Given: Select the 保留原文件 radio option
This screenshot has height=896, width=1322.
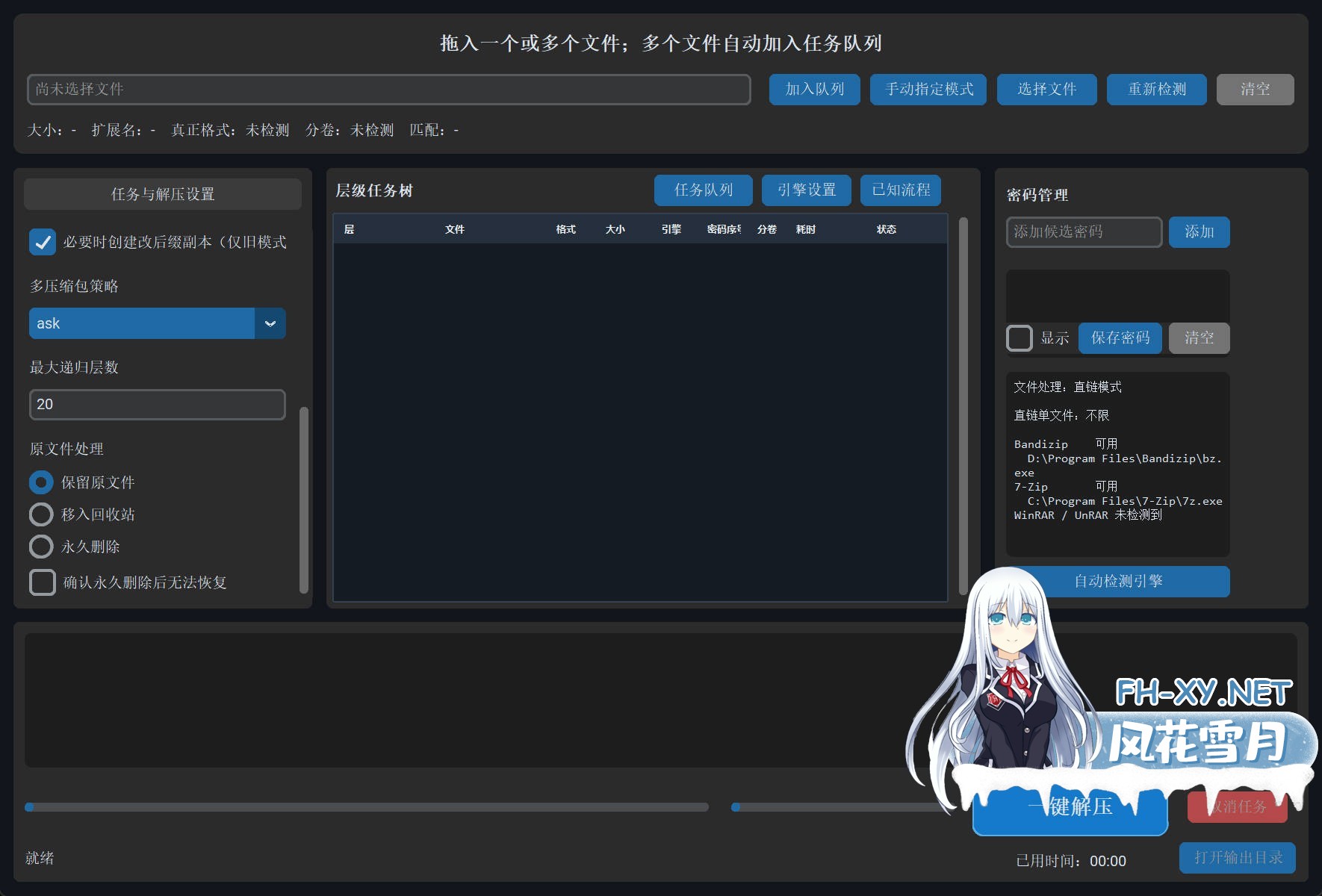Looking at the screenshot, I should click(x=41, y=482).
